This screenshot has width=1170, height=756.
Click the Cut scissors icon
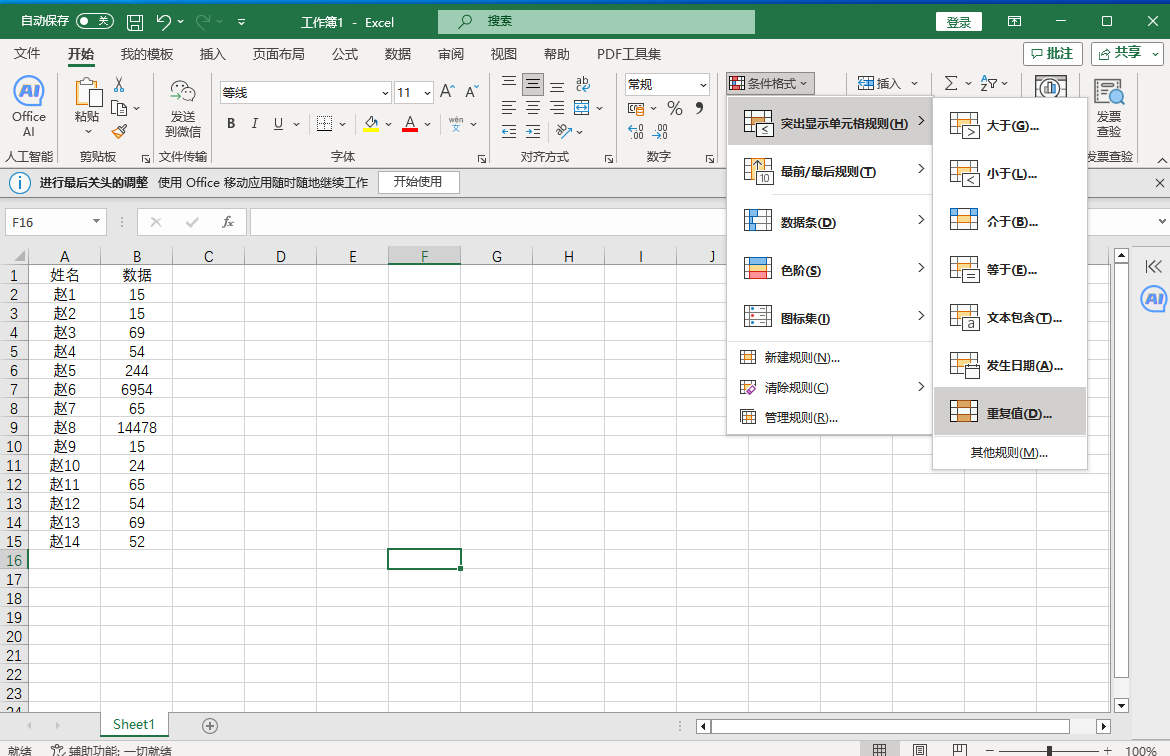(x=119, y=85)
